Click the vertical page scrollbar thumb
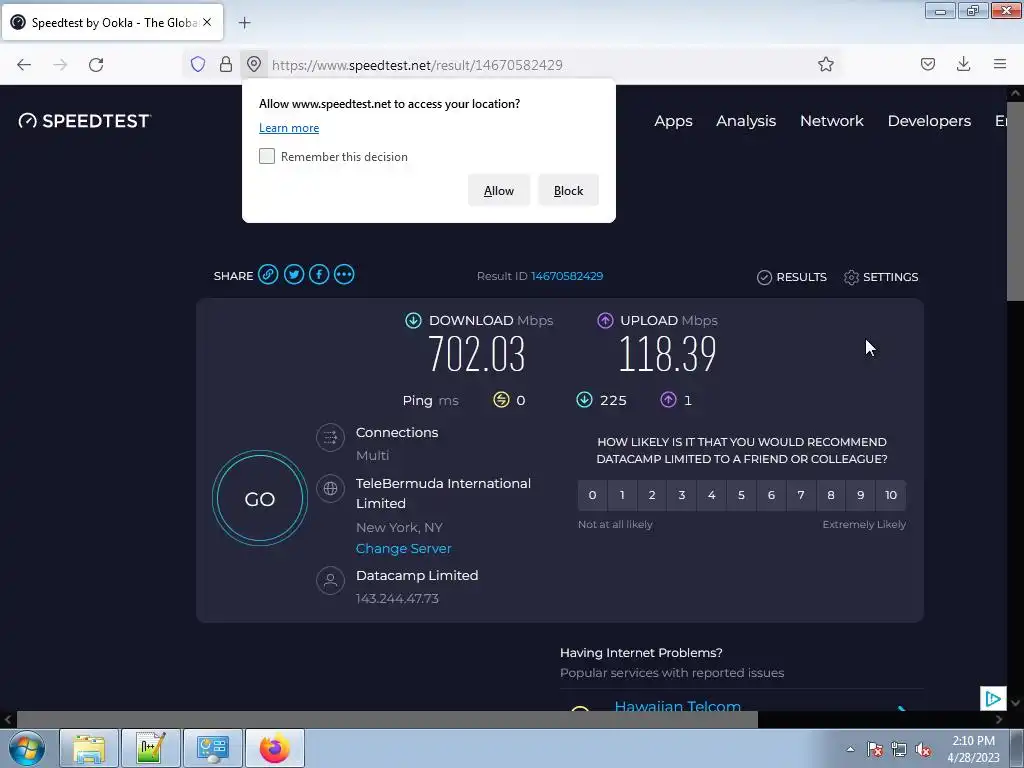This screenshot has width=1024, height=768. pos(1015,202)
